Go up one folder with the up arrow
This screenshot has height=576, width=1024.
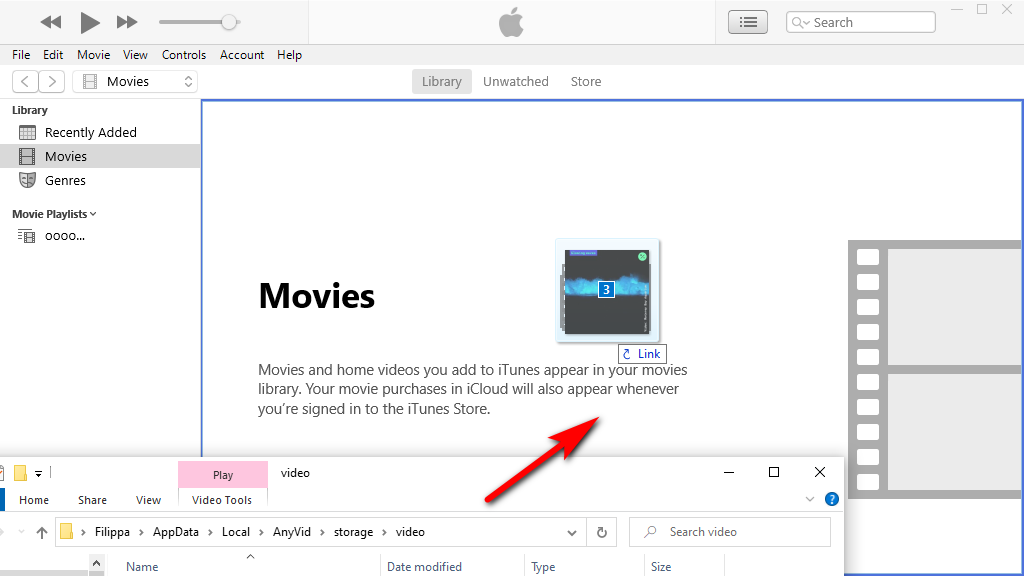[x=42, y=532]
